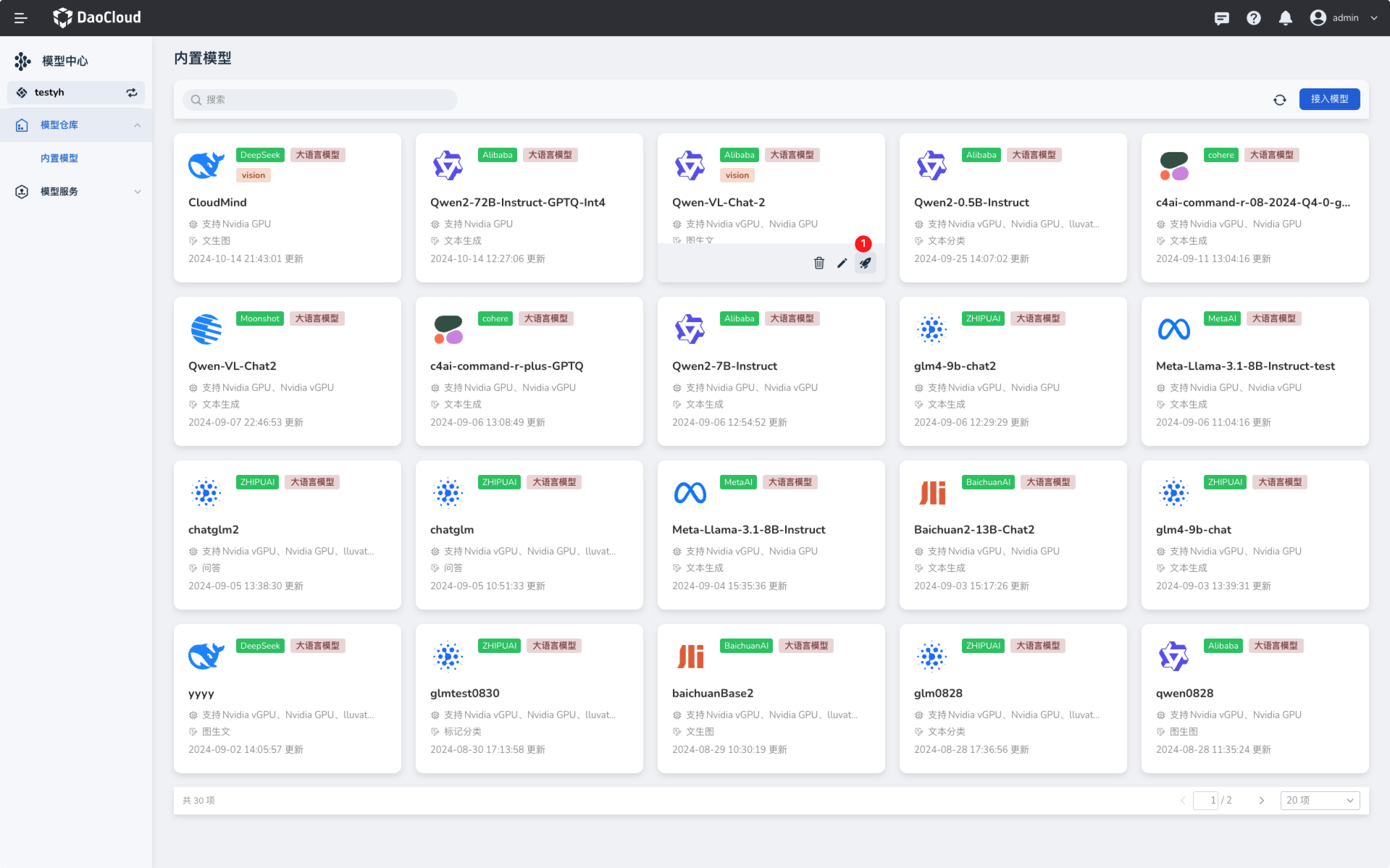Screen dimensions: 1390x868
Task: Open c4ai-command-r-plus-GPTQ model title
Action: [506, 366]
